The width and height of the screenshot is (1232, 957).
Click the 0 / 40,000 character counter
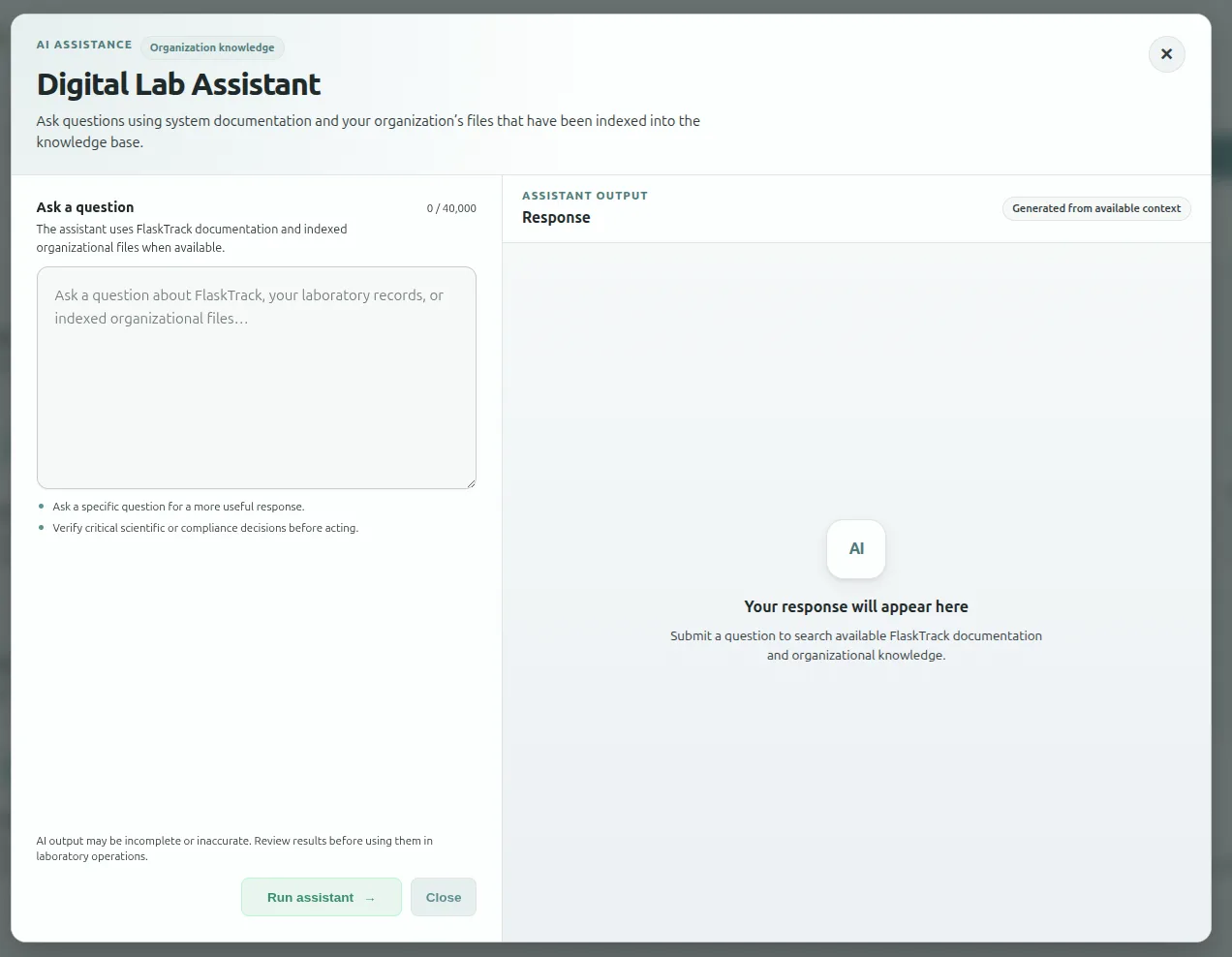tap(451, 208)
